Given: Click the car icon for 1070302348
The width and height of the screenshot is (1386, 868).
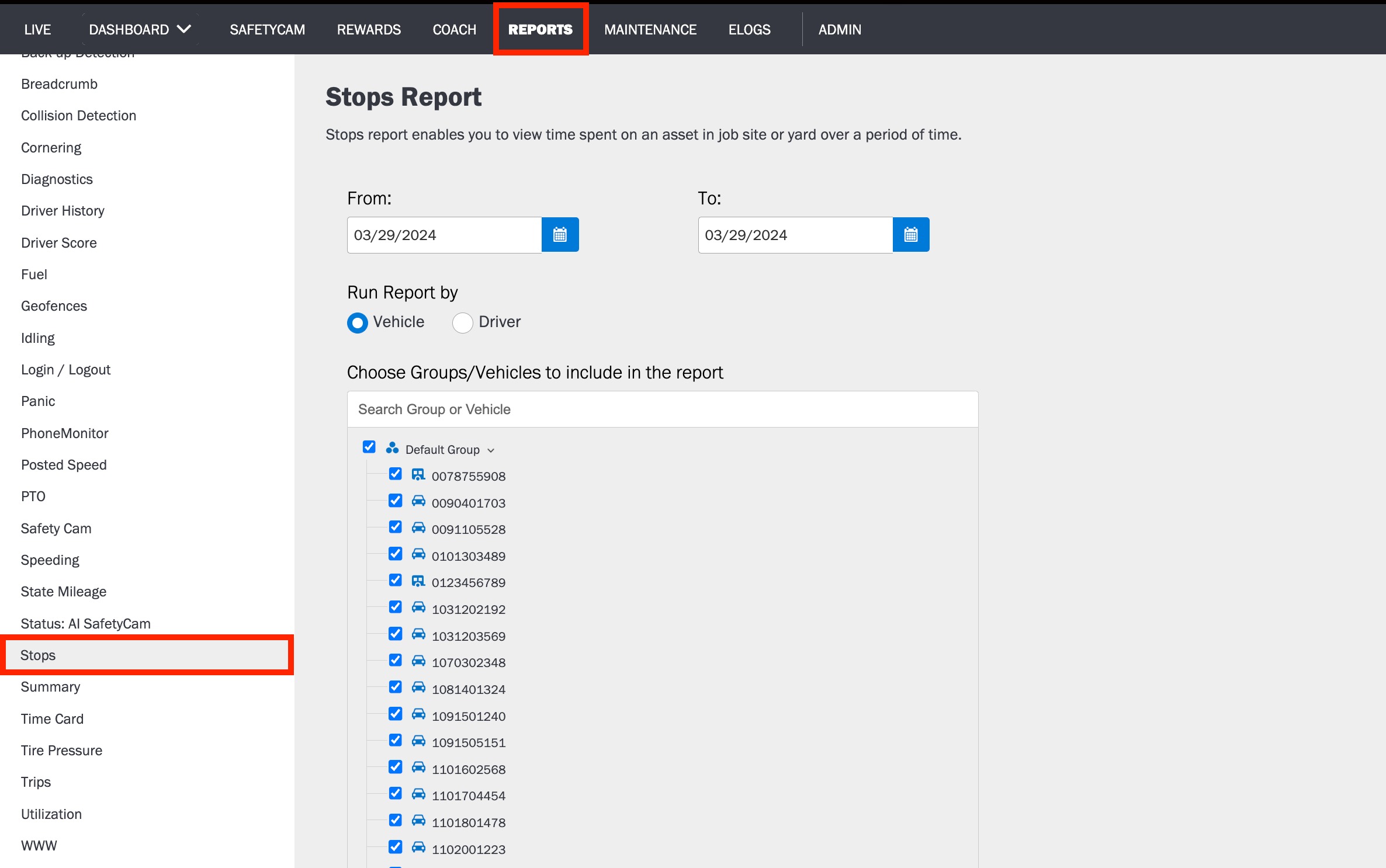Looking at the screenshot, I should (x=418, y=661).
